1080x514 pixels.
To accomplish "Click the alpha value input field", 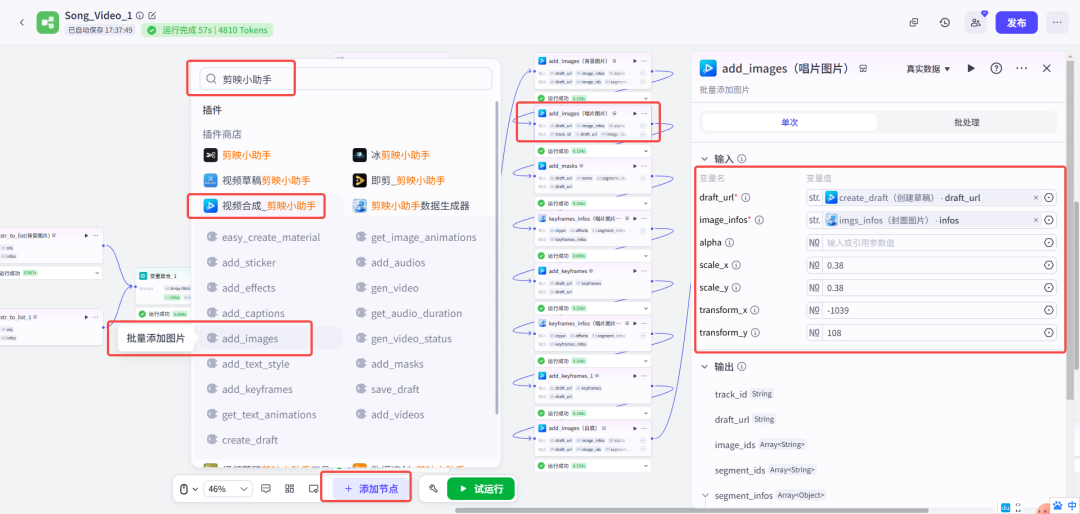I will (x=932, y=243).
